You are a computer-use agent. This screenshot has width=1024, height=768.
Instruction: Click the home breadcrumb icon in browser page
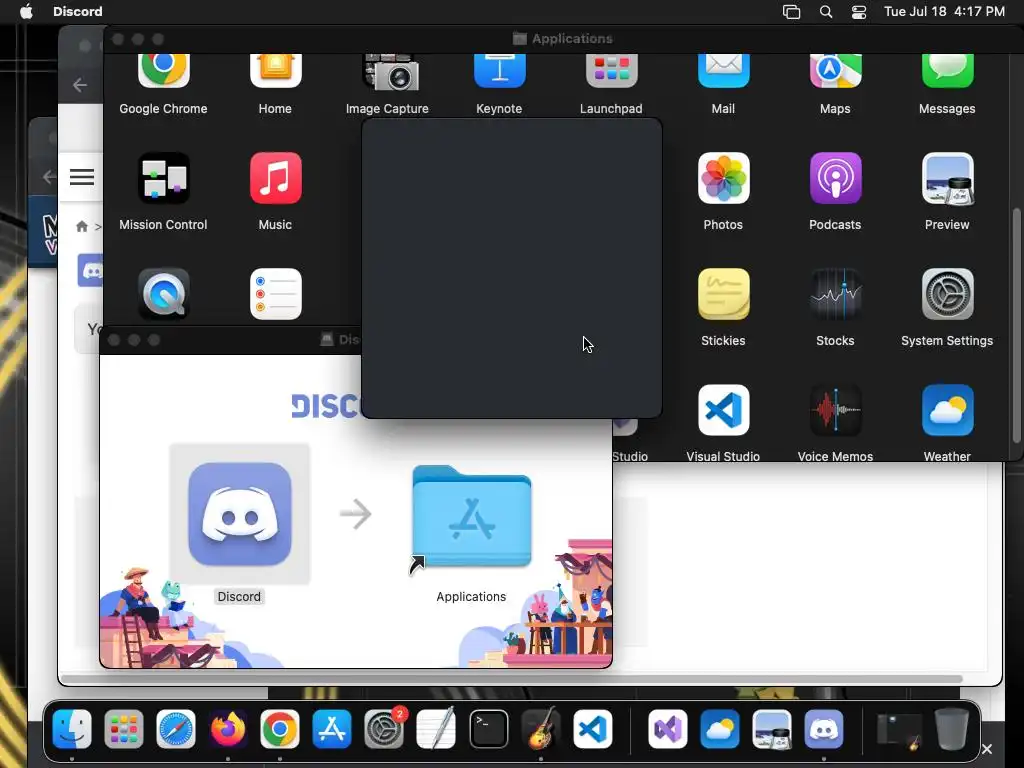[82, 227]
